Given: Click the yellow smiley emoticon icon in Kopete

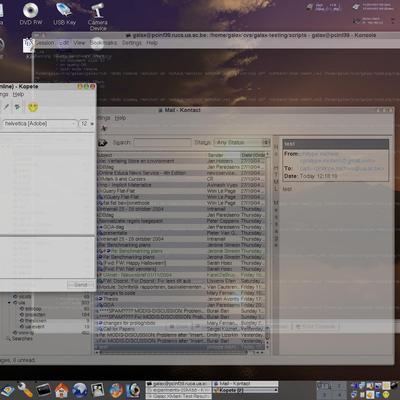Looking at the screenshot, I should tap(33, 107).
